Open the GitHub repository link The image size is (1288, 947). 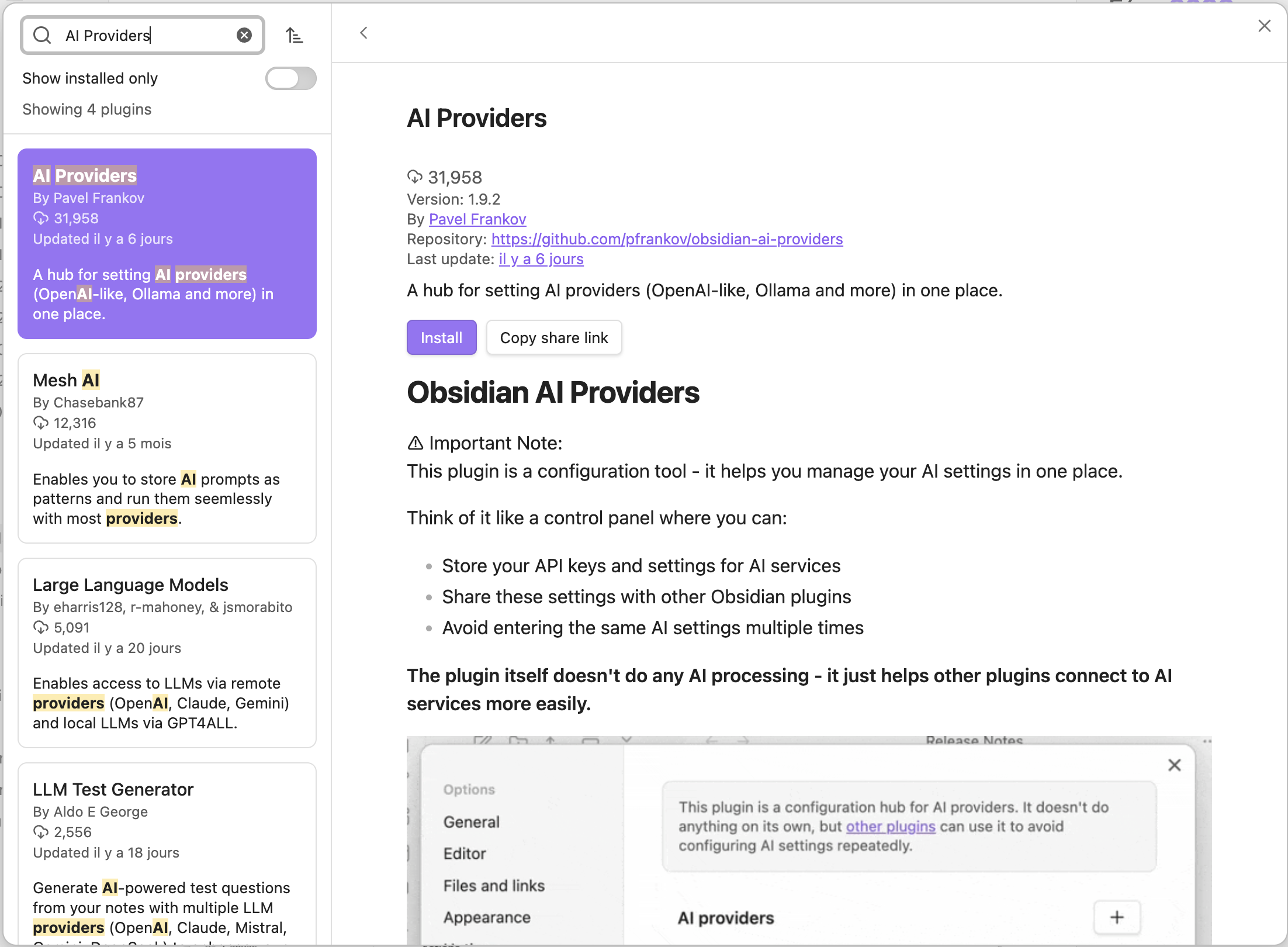[667, 239]
